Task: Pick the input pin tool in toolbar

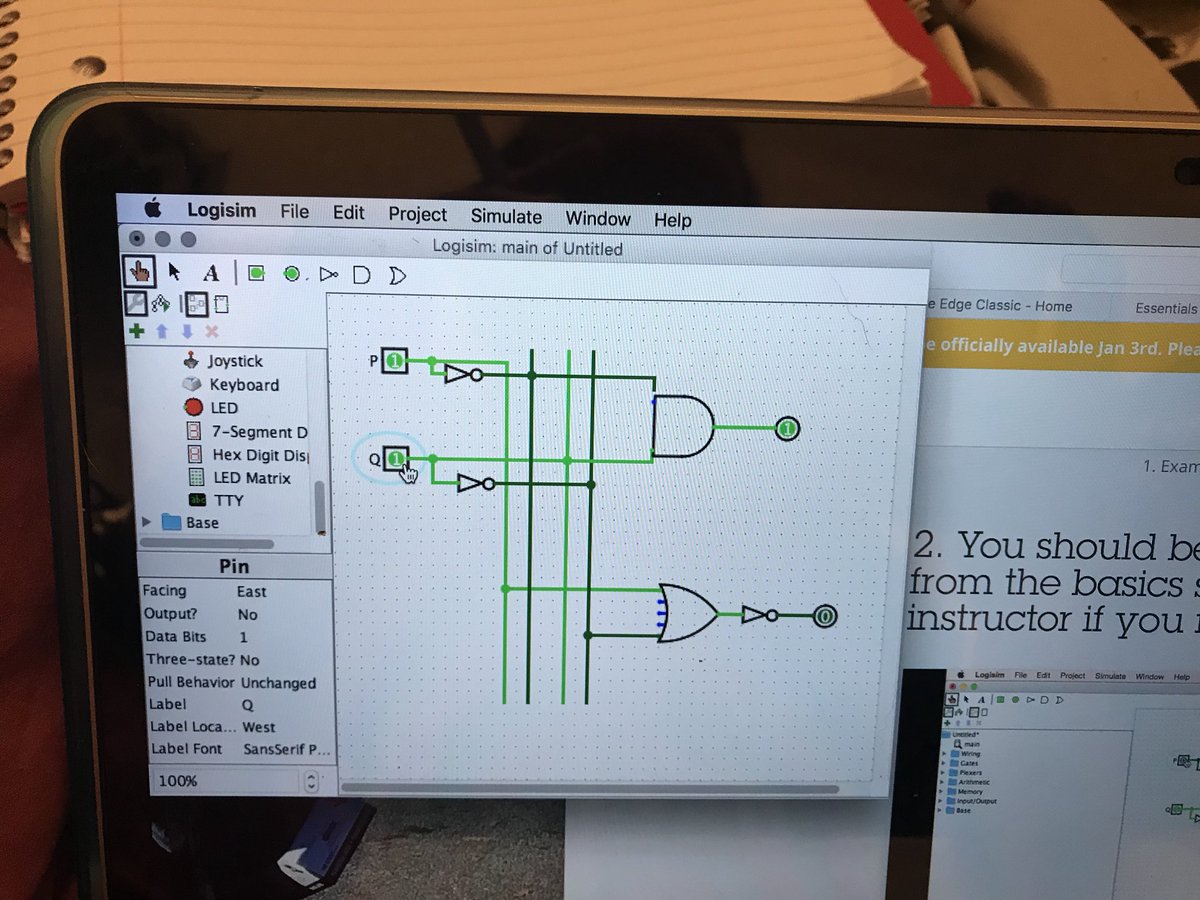Action: point(256,272)
